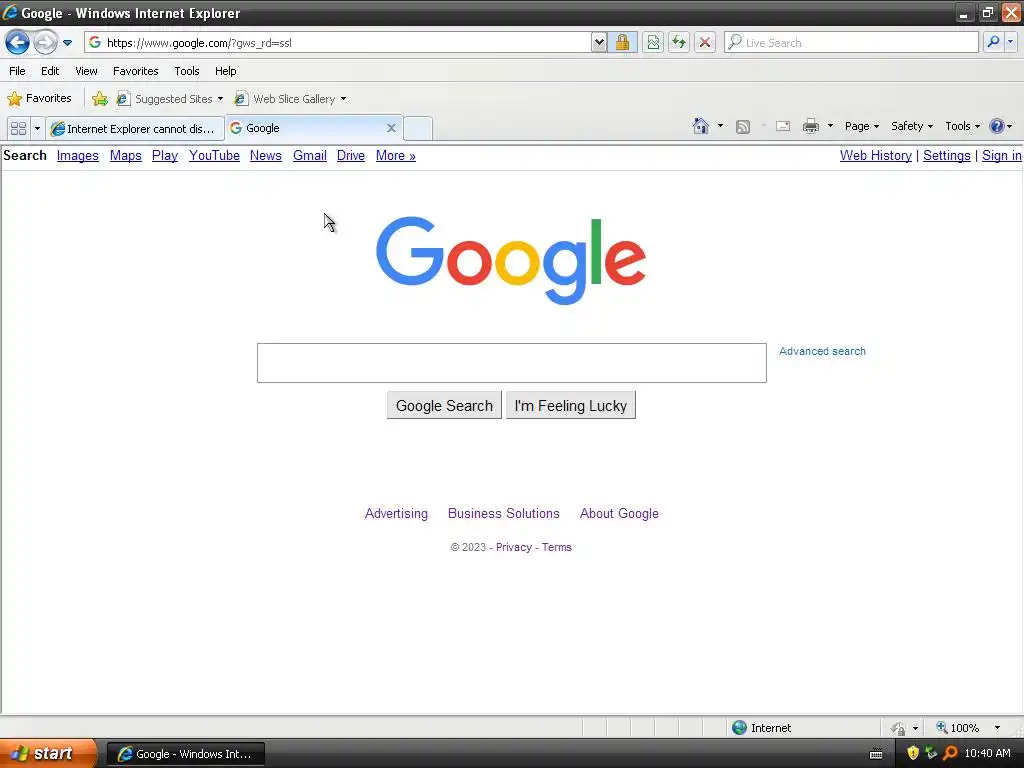Print the page with the printer icon
1024x768 pixels.
point(810,126)
